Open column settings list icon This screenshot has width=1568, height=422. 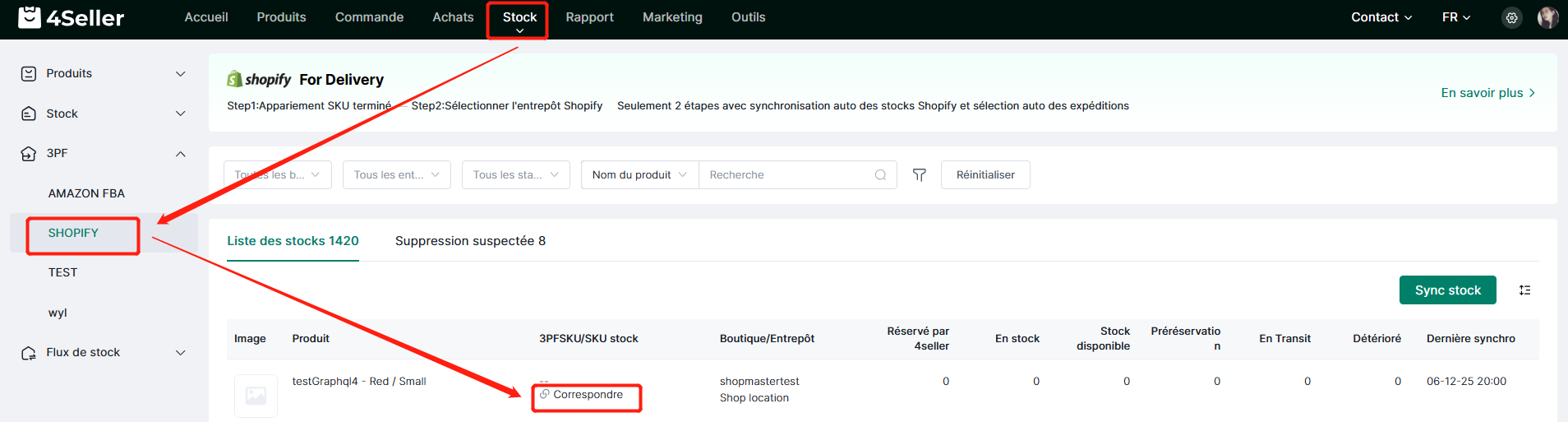[x=1524, y=290]
